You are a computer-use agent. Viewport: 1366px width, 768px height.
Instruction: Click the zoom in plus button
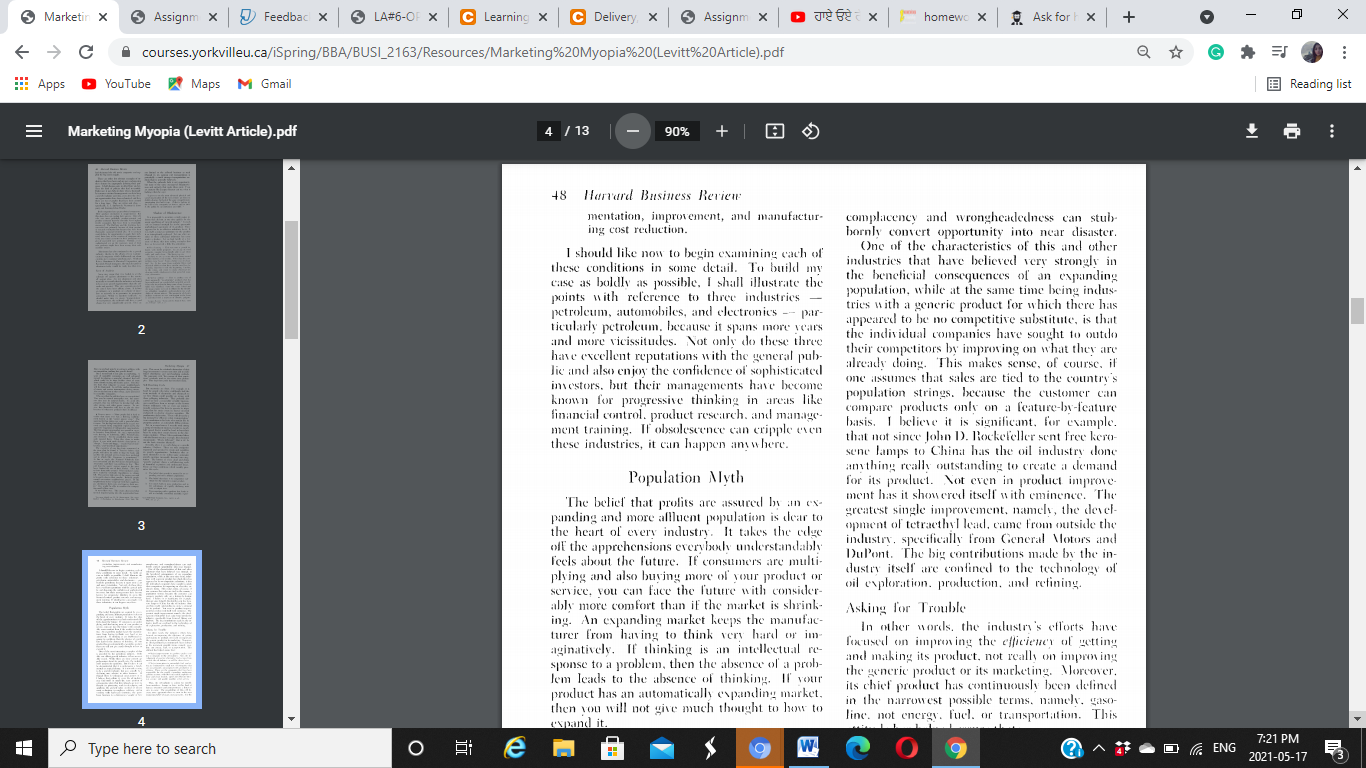coord(722,131)
